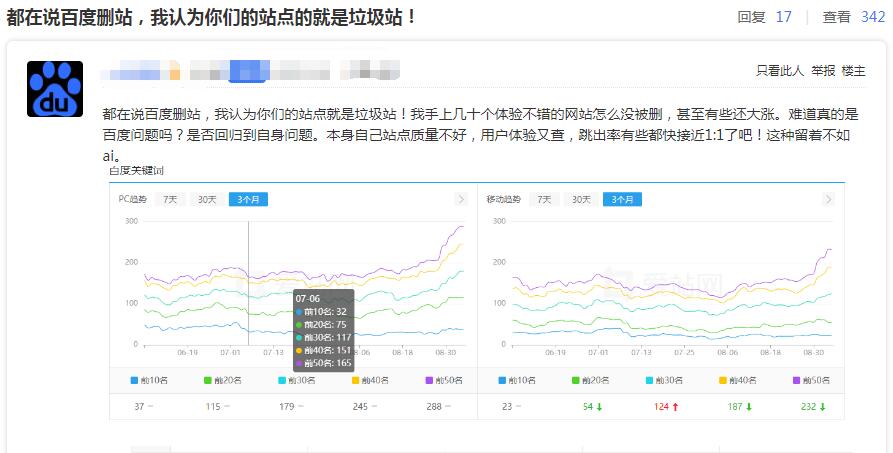This screenshot has width=893, height=453.
Task: Click the mobile value 23 under 前10名
Action: 507,406
